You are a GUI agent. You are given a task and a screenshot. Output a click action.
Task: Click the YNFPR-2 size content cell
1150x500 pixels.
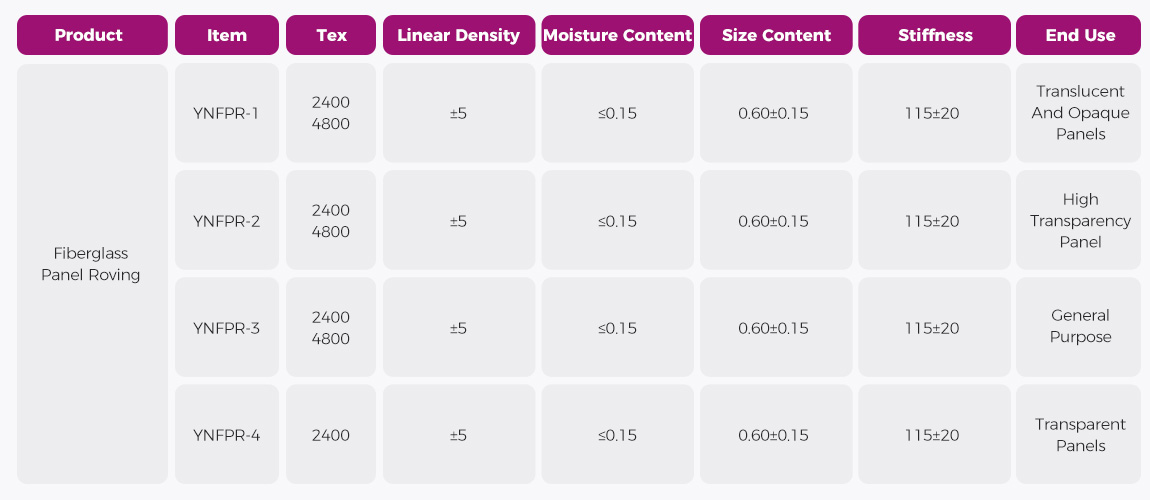(x=773, y=221)
